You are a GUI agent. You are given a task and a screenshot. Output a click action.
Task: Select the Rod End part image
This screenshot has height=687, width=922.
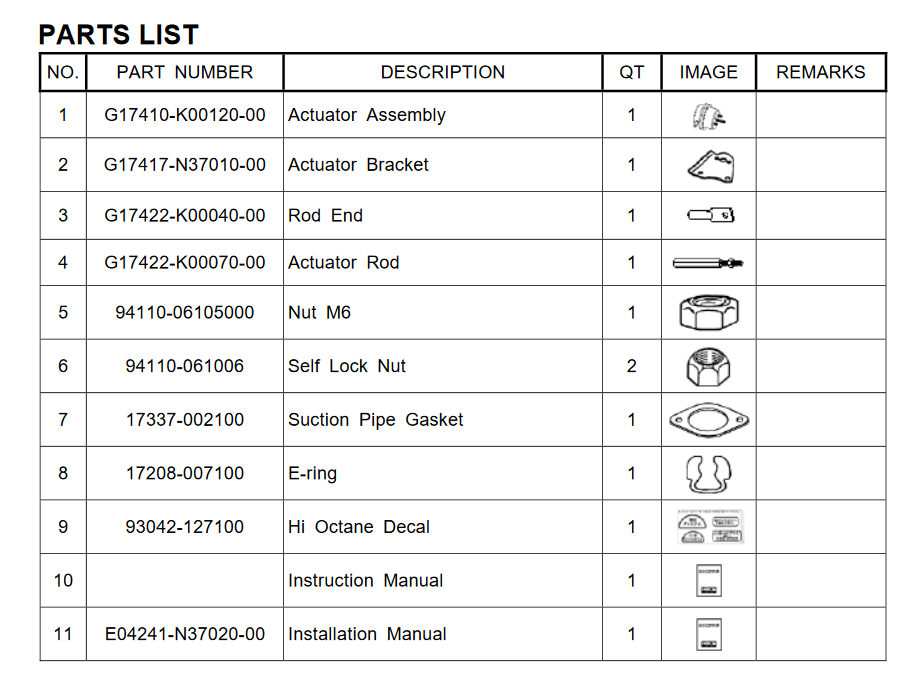[x=711, y=215]
